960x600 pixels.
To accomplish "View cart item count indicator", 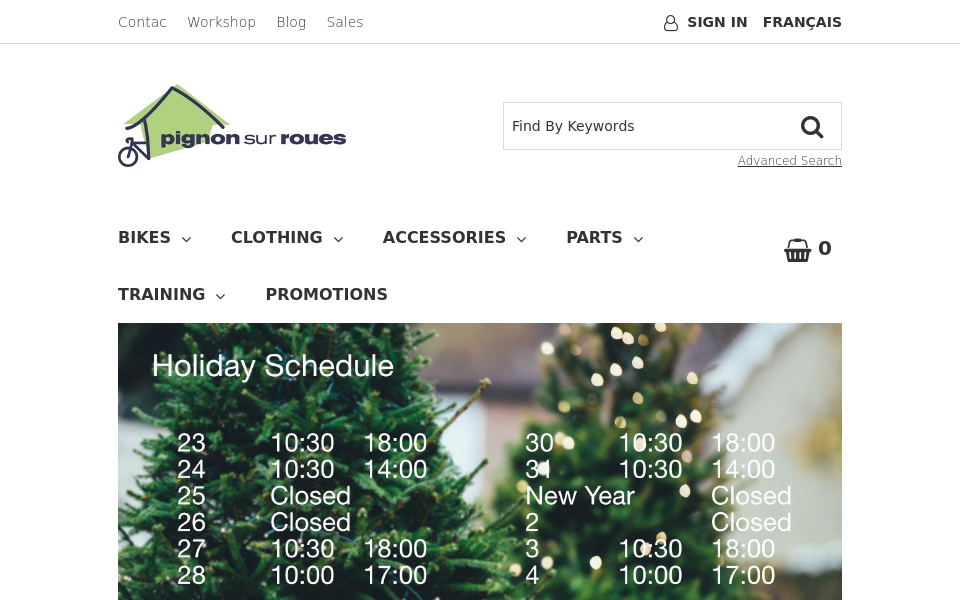I will [824, 248].
